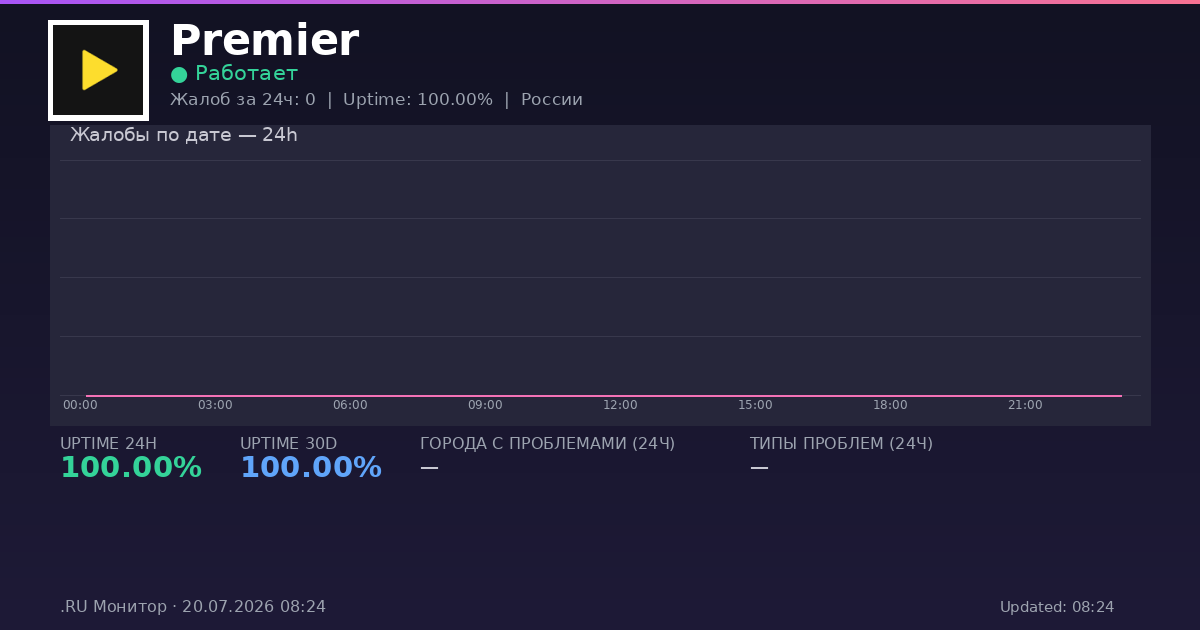Click the 21:00 time axis label

1025,405
